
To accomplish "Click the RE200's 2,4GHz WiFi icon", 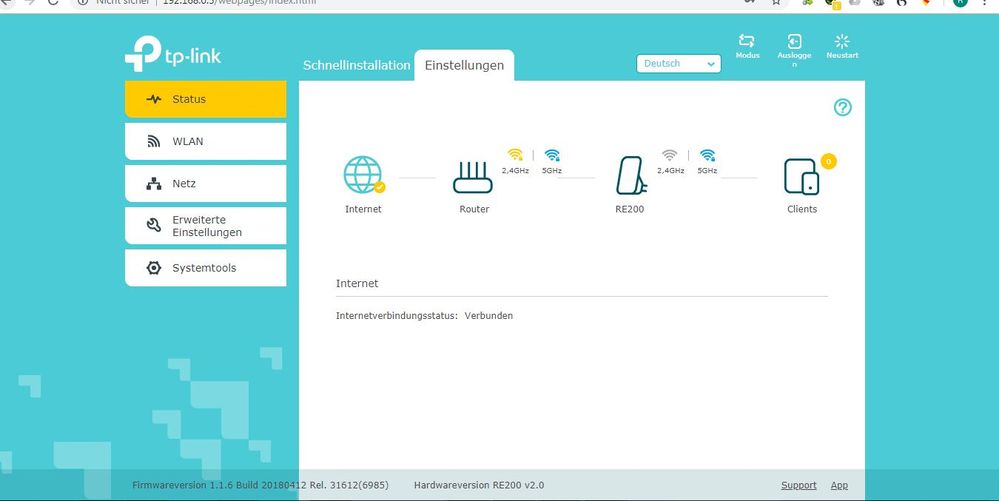I will coord(670,155).
